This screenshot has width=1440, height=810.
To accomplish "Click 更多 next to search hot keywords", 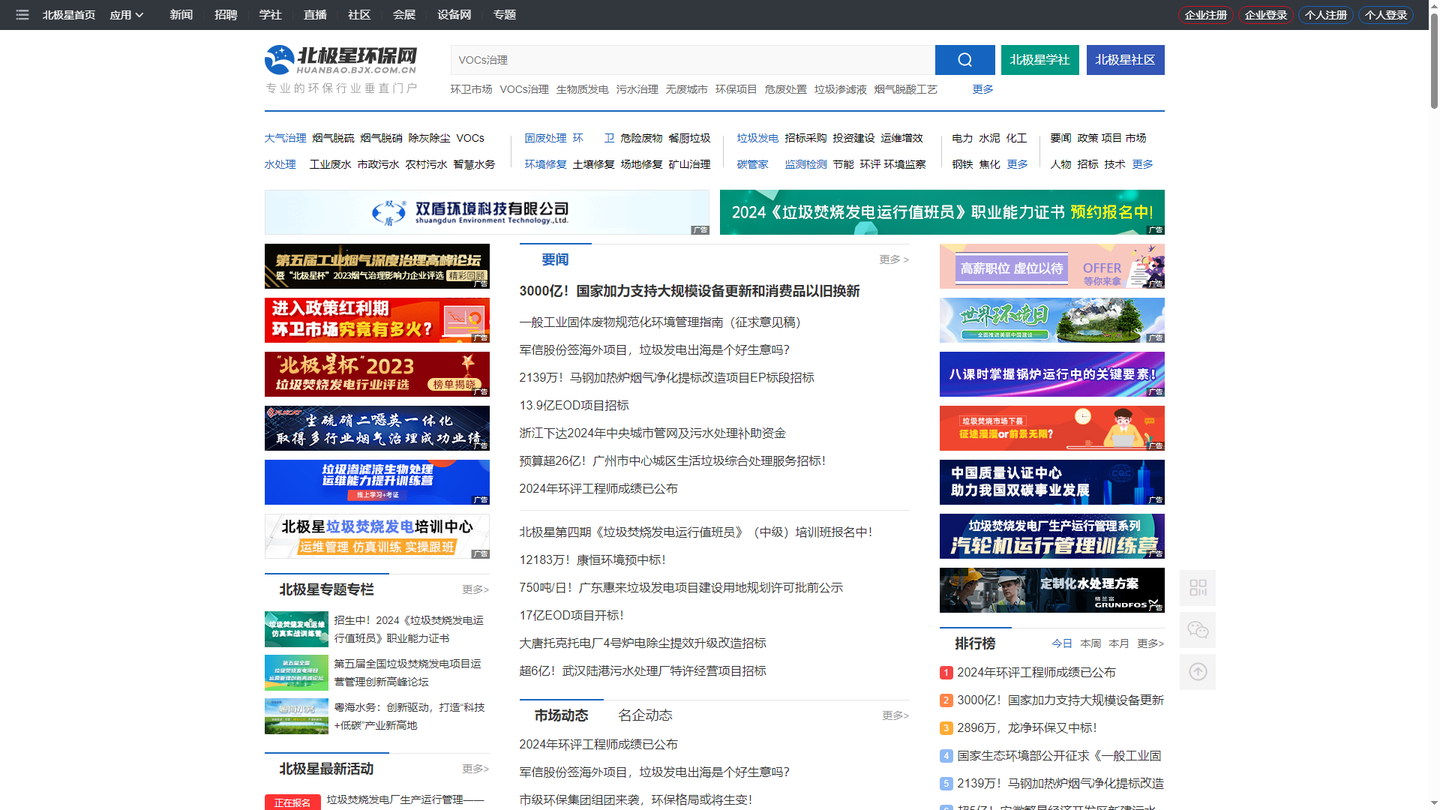I will 983,89.
